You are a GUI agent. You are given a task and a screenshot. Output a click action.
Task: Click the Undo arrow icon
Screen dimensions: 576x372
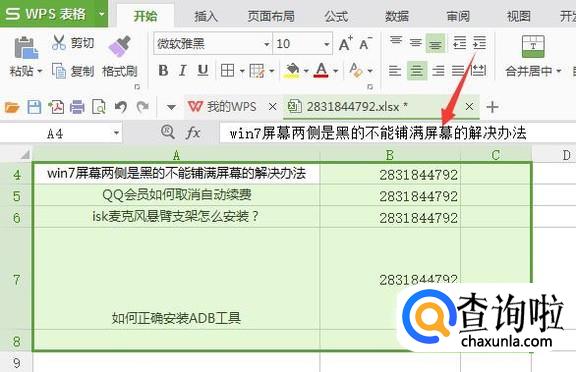tap(120, 107)
